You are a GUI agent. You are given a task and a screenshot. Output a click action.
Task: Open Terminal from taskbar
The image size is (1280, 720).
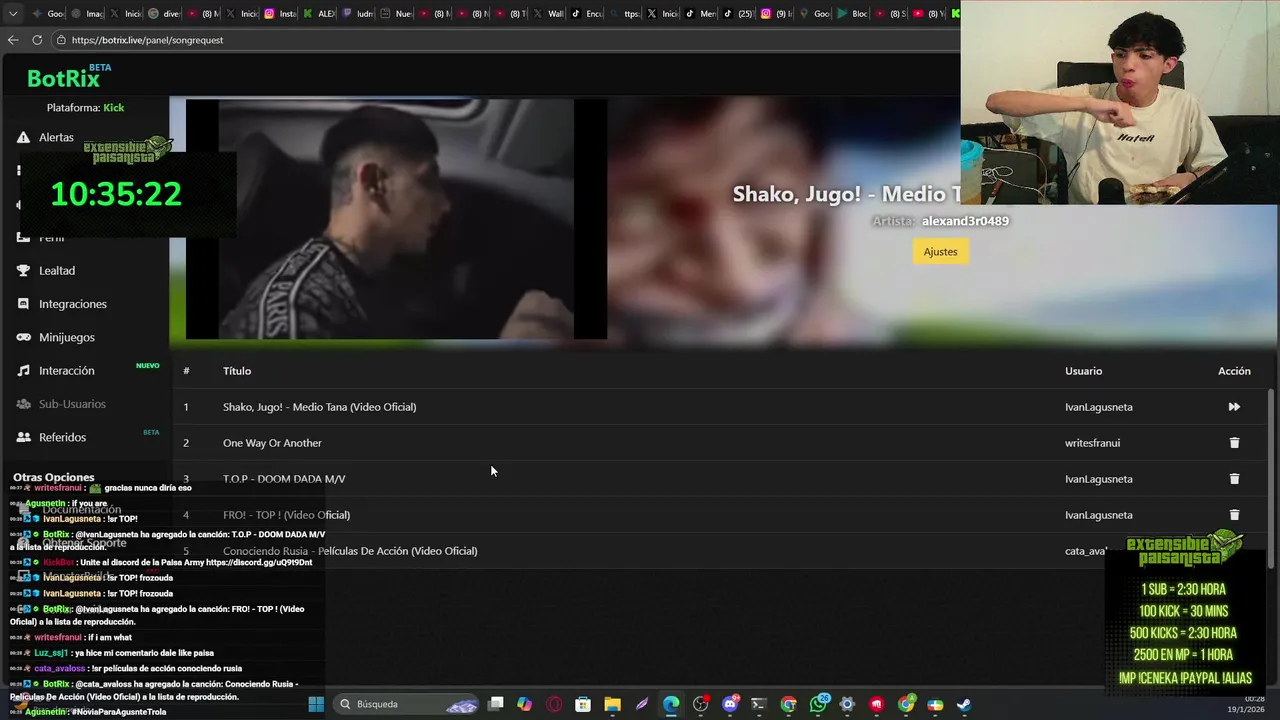tap(759, 704)
